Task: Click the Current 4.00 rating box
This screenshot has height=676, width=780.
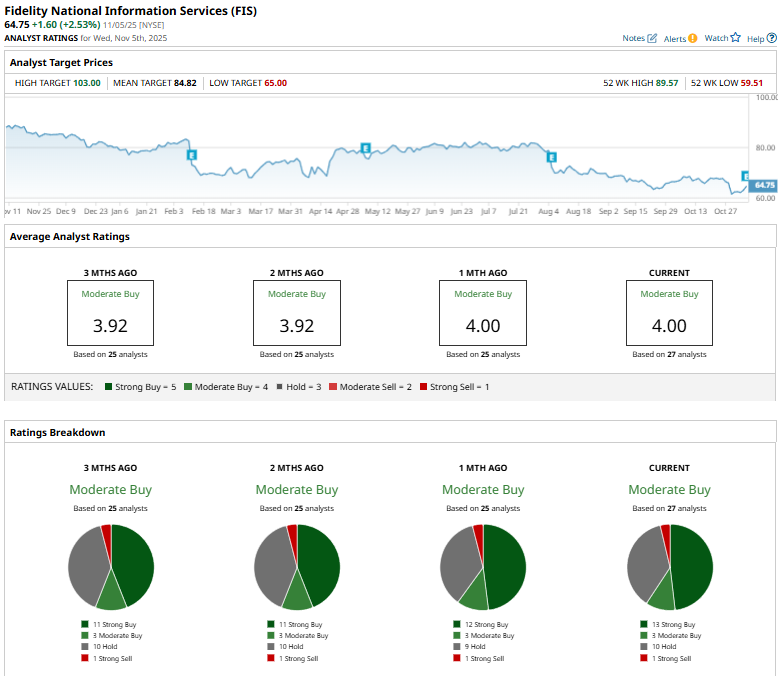Action: [x=669, y=313]
